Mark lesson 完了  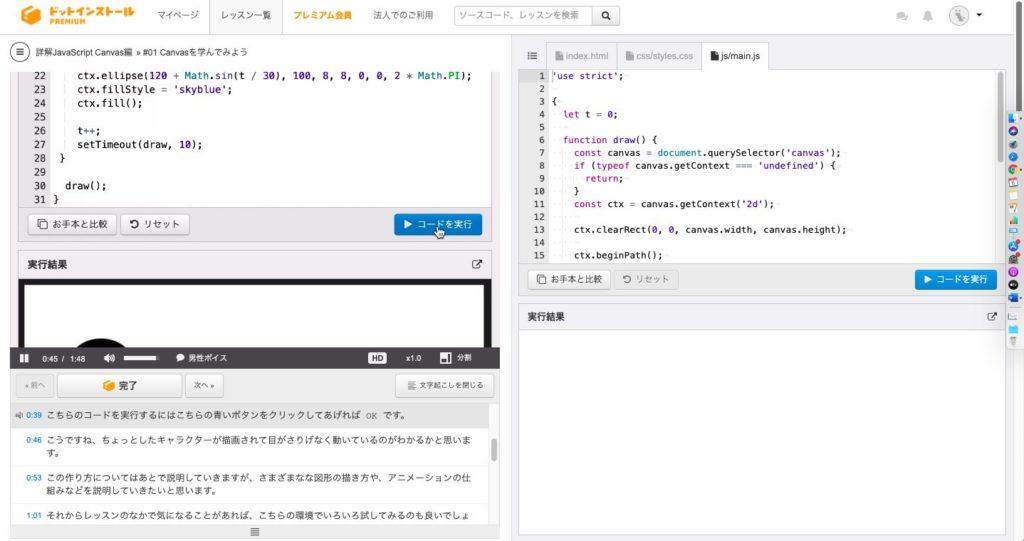120,385
